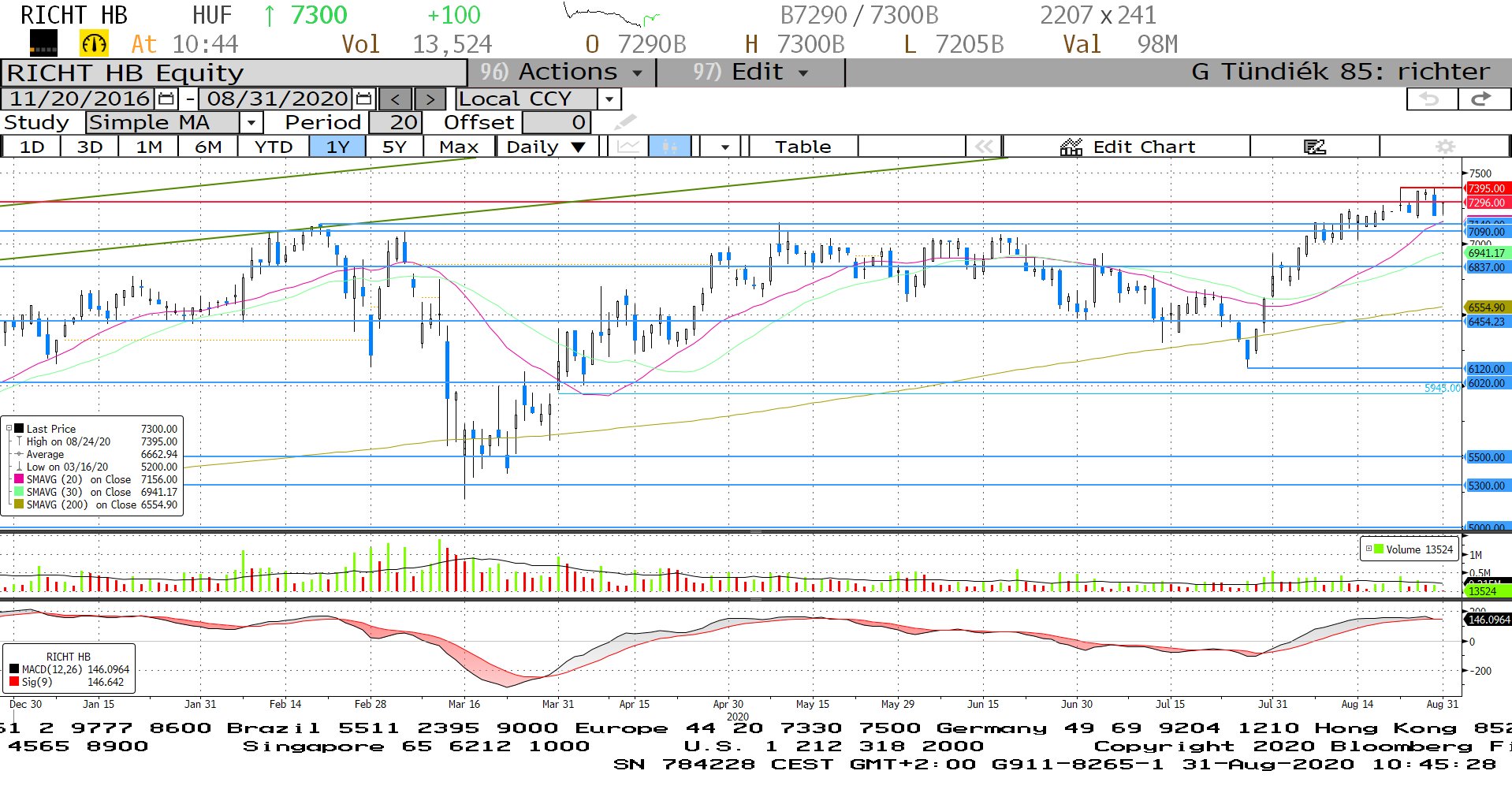Image resolution: width=1512 pixels, height=808 pixels.
Task: Select the 1Y range tab
Action: [337, 147]
